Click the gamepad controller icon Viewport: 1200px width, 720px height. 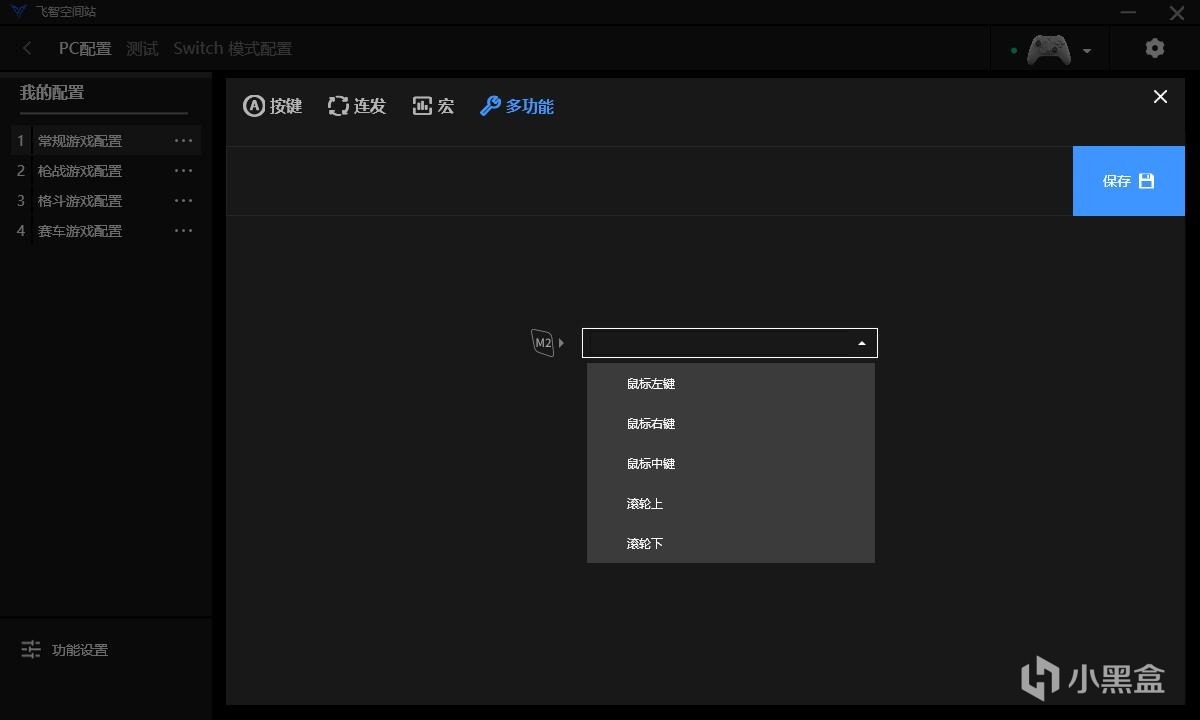pyautogui.click(x=1048, y=49)
